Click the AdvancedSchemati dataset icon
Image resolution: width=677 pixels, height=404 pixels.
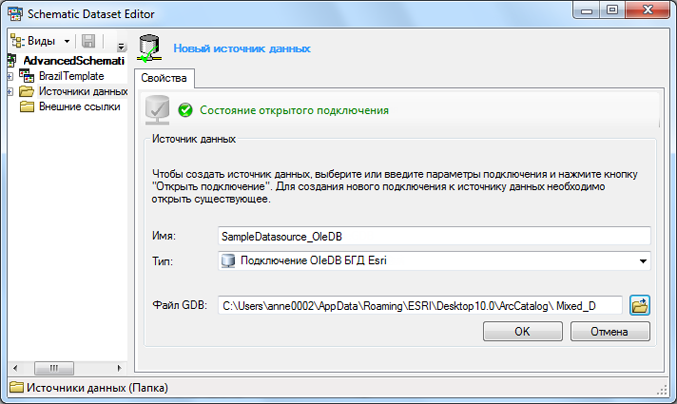tap(12, 61)
